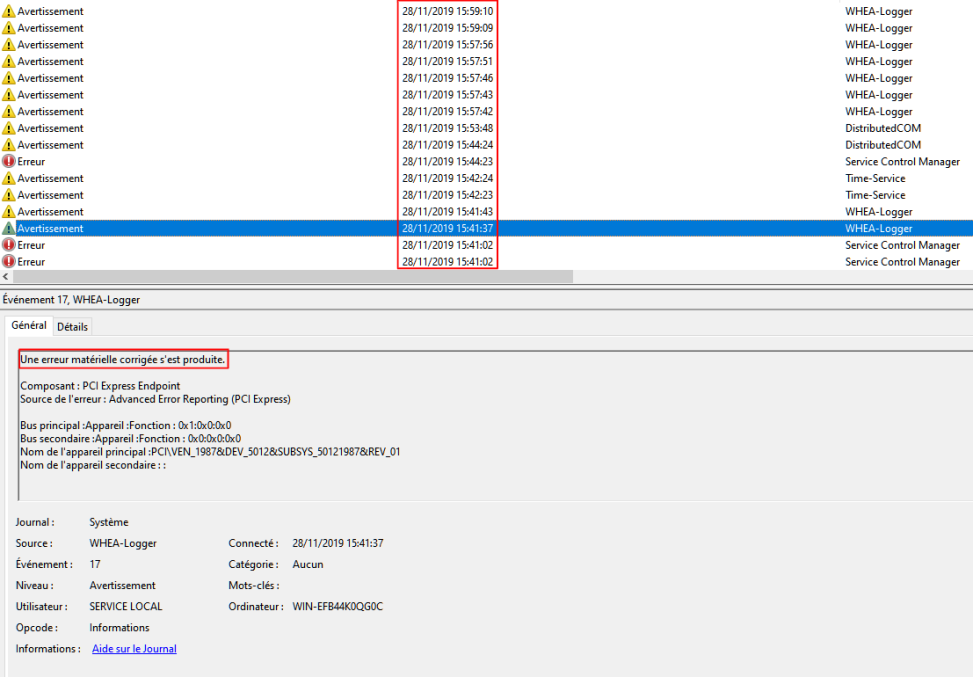973x677 pixels.
Task: Pick the warning icon of the 15:57:42 row
Action: [9, 112]
